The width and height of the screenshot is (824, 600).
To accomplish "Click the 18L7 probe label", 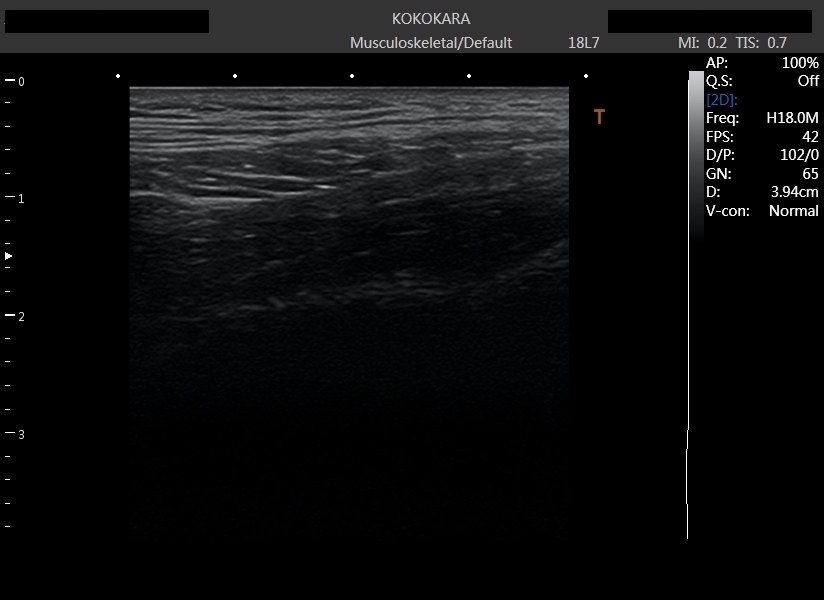I will pos(583,43).
